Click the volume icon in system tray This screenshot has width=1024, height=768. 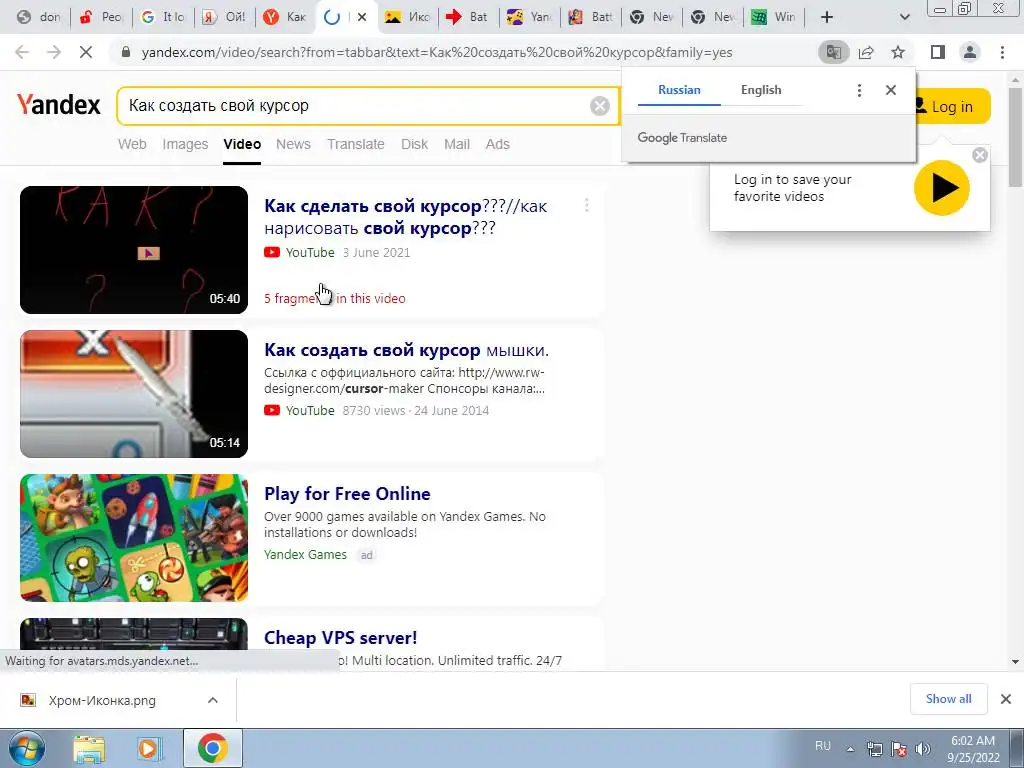[x=923, y=749]
